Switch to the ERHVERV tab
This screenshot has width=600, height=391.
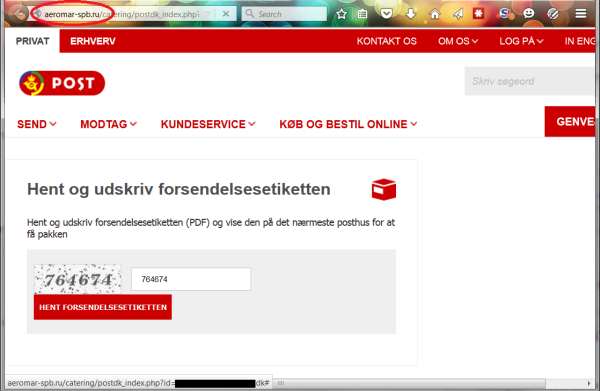coord(93,41)
